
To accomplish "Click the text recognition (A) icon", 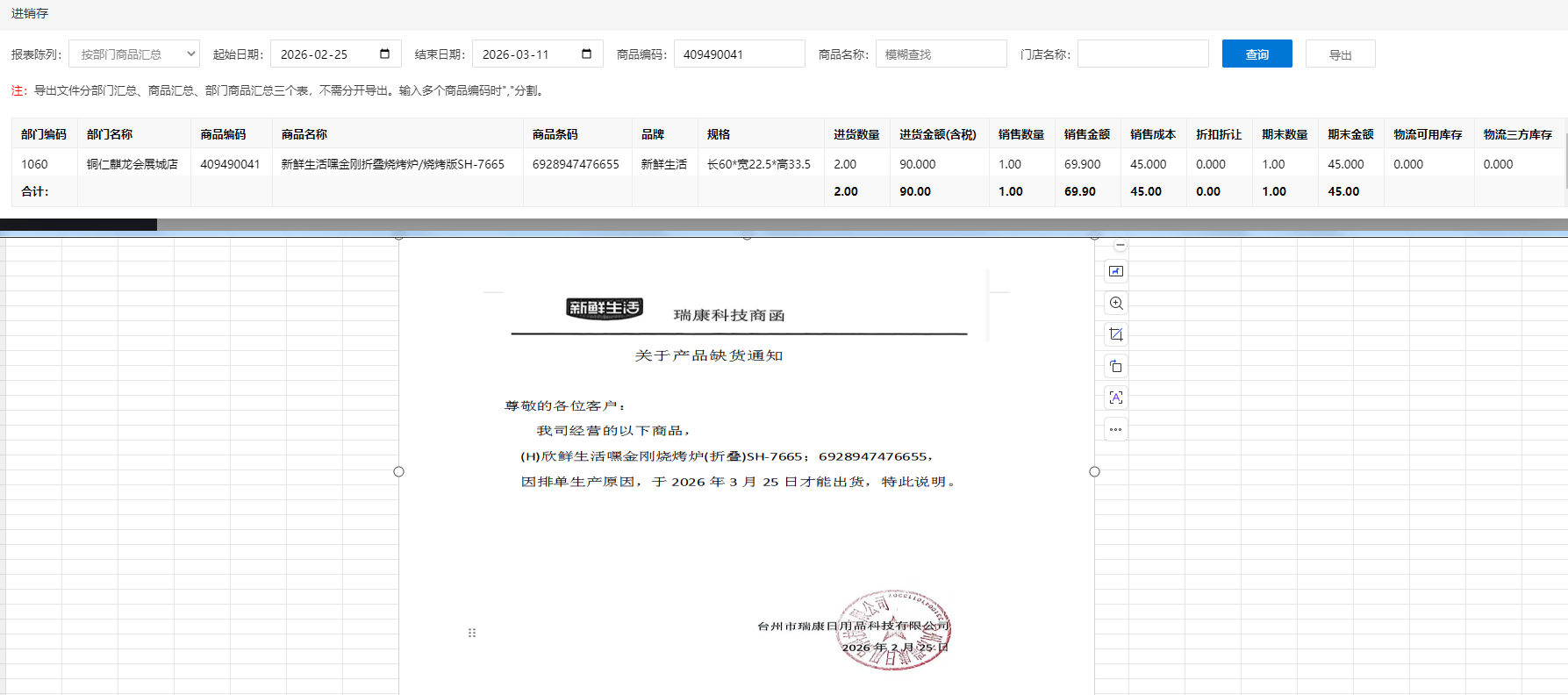I will (1115, 398).
